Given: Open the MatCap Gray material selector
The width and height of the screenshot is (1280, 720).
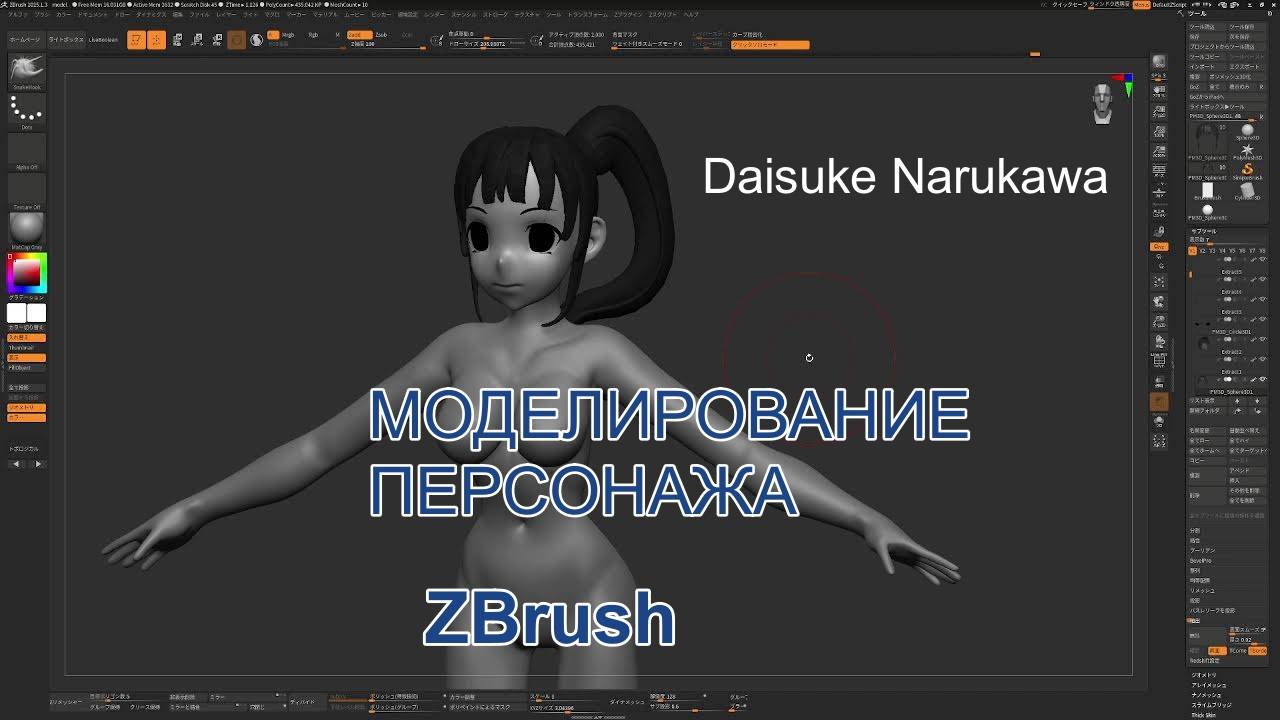Looking at the screenshot, I should (27, 230).
